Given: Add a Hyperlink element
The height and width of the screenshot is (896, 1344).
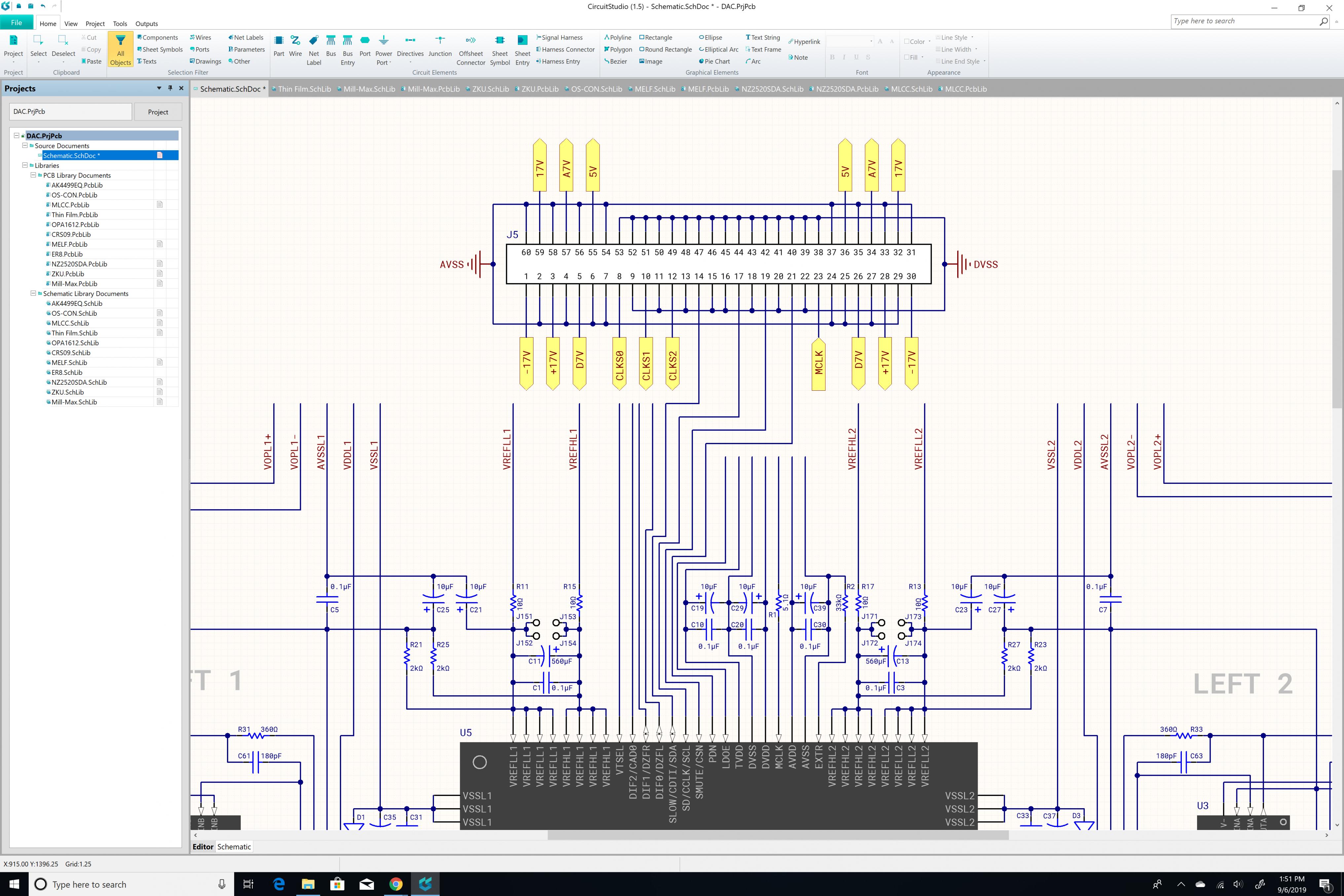Looking at the screenshot, I should [x=804, y=42].
